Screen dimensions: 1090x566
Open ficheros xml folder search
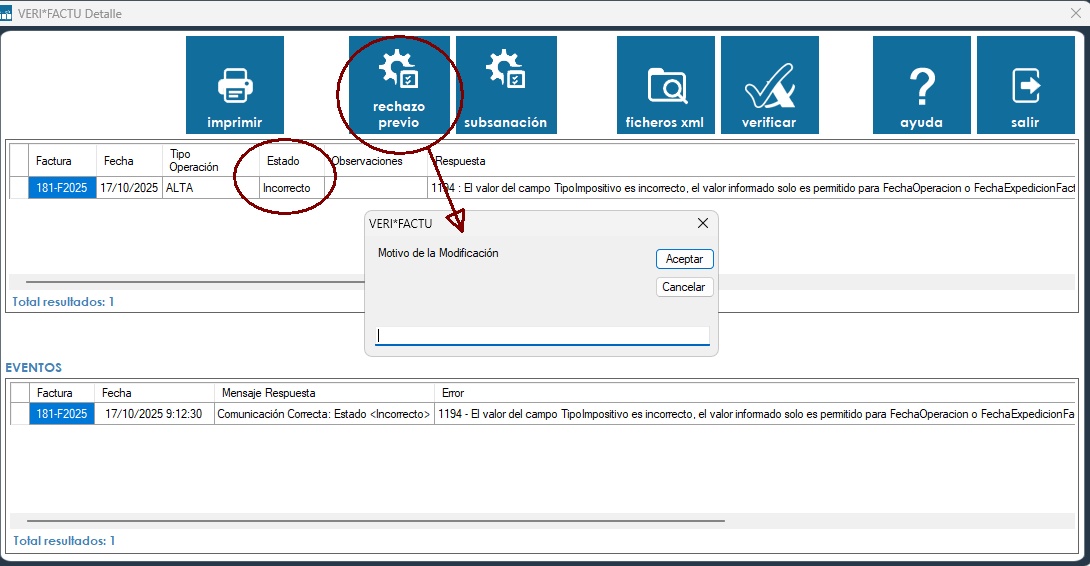[665, 85]
